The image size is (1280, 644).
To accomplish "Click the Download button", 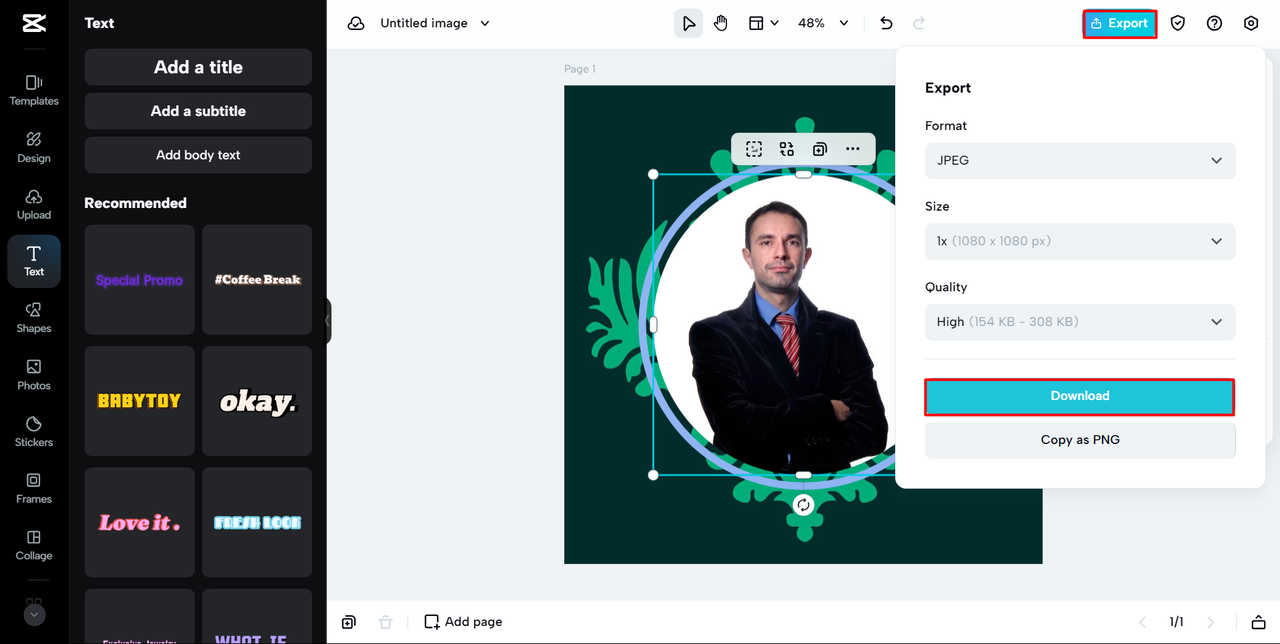I will pyautogui.click(x=1080, y=396).
